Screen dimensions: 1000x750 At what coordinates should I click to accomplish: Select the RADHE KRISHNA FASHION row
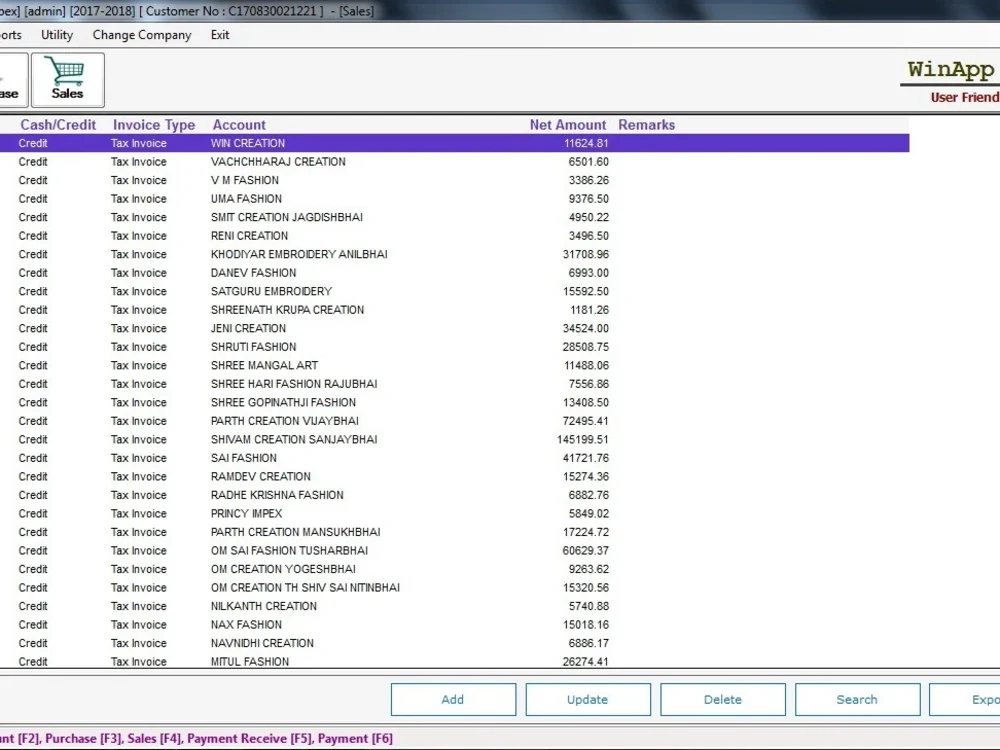pos(454,495)
